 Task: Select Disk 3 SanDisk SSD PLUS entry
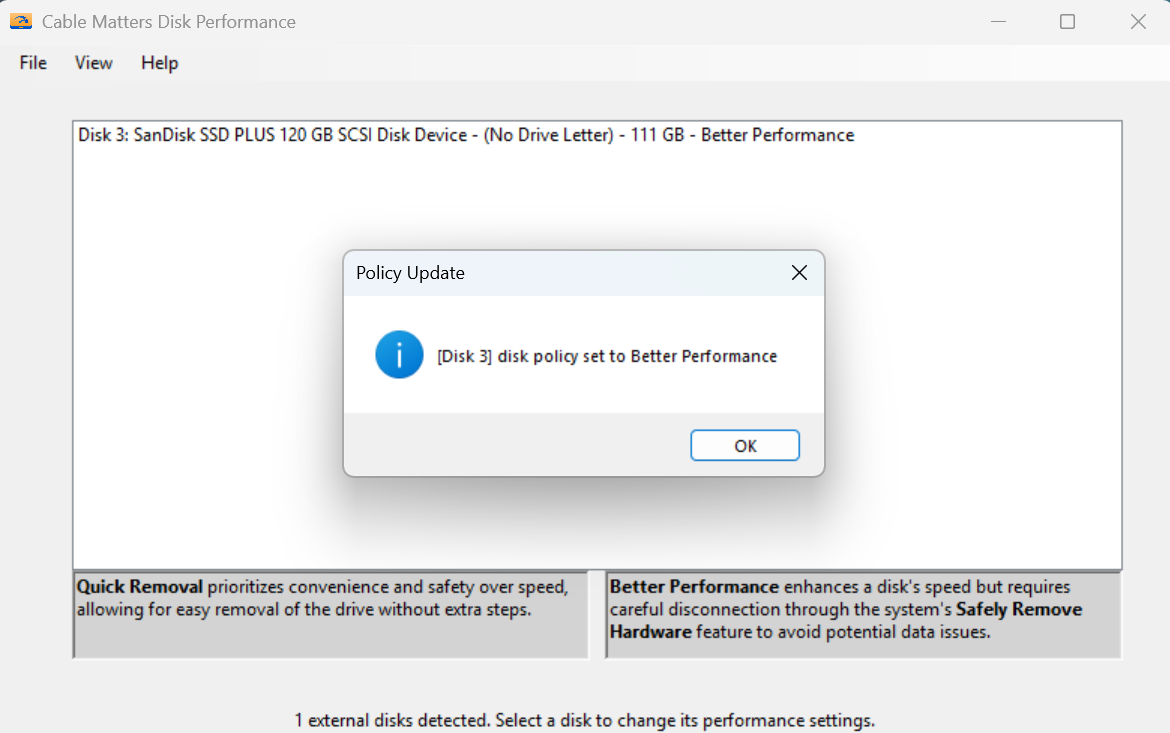tap(465, 134)
